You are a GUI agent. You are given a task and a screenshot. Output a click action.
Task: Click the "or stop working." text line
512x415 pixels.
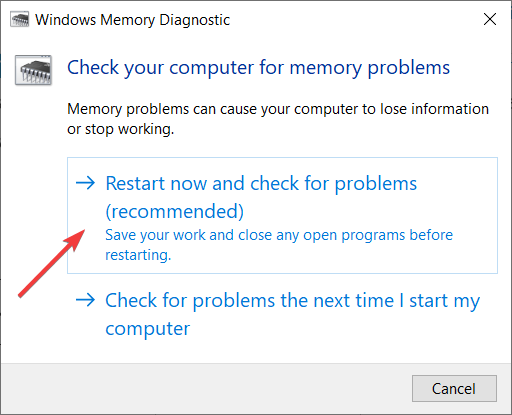pyautogui.click(x=121, y=129)
